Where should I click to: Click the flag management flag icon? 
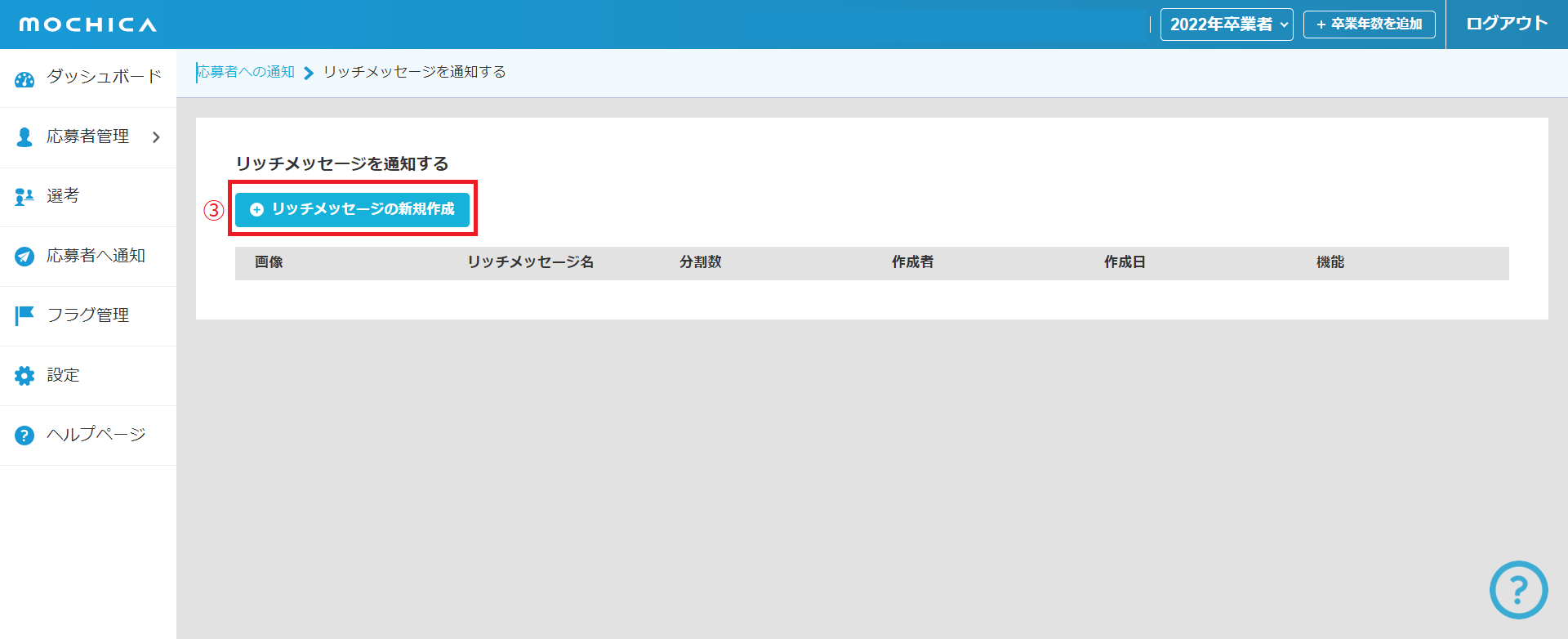click(24, 315)
